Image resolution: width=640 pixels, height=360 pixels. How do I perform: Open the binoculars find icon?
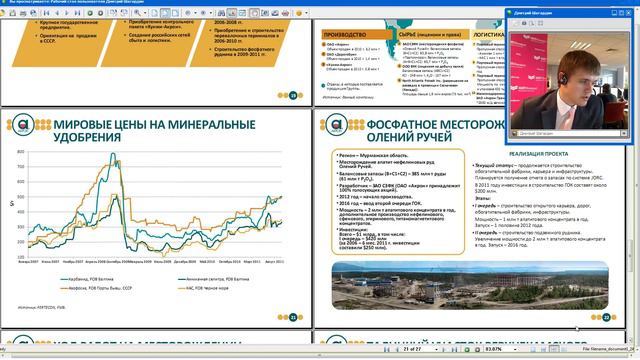click(x=221, y=13)
